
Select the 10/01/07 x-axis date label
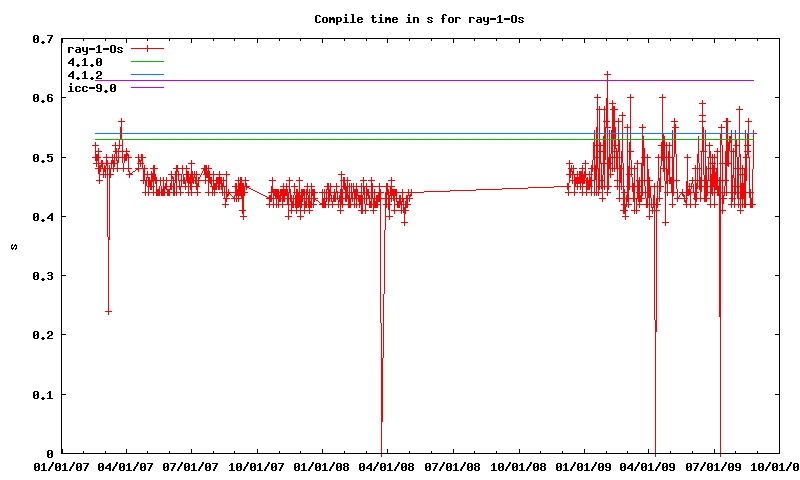(x=257, y=466)
